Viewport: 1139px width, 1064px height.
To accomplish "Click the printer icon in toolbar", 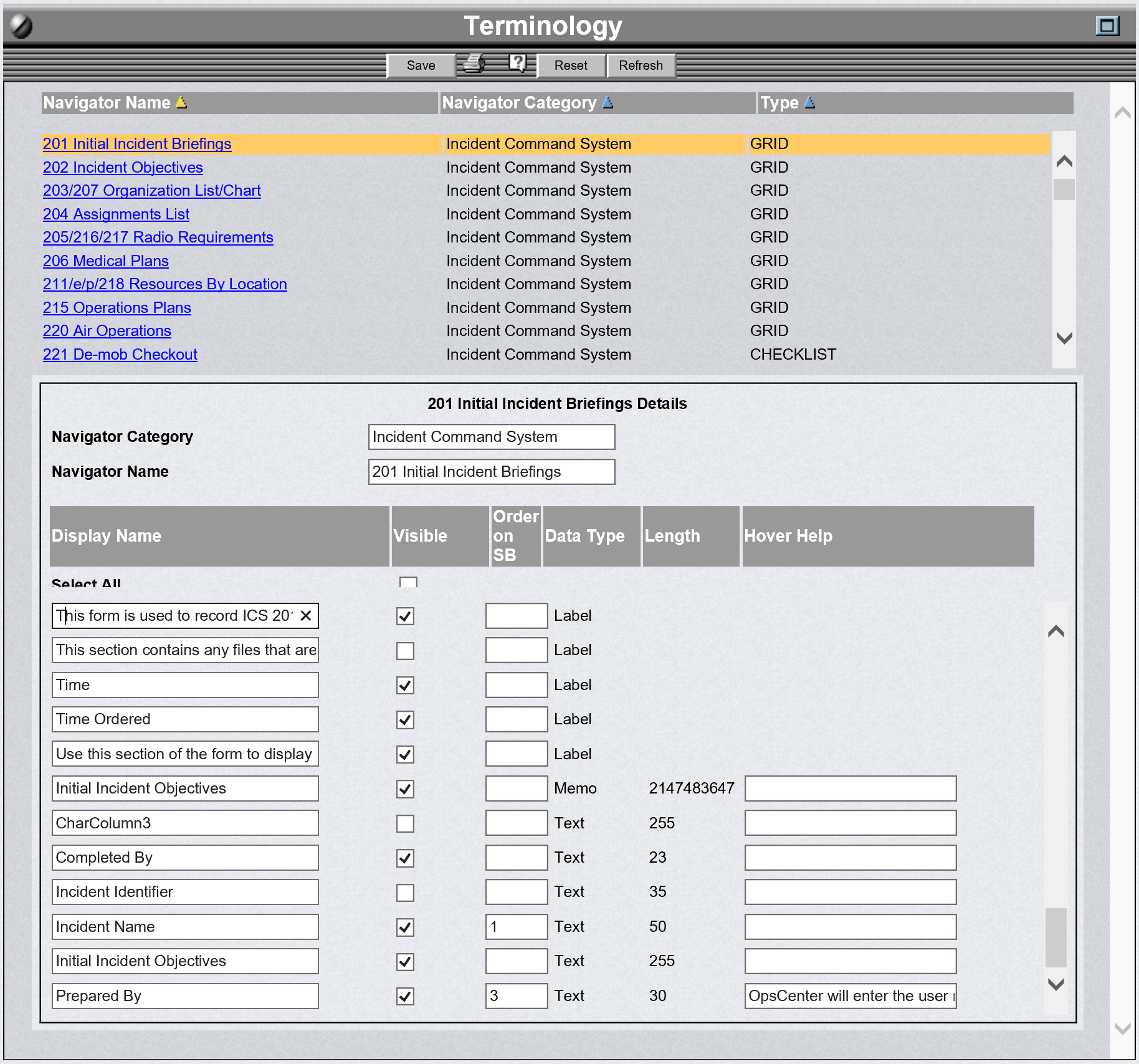I will coord(474,64).
